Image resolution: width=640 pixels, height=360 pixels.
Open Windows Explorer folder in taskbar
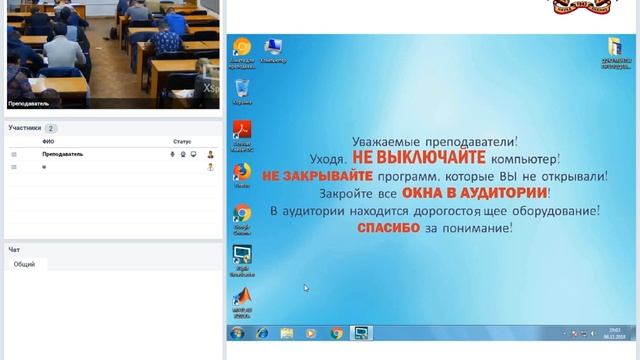coord(287,333)
